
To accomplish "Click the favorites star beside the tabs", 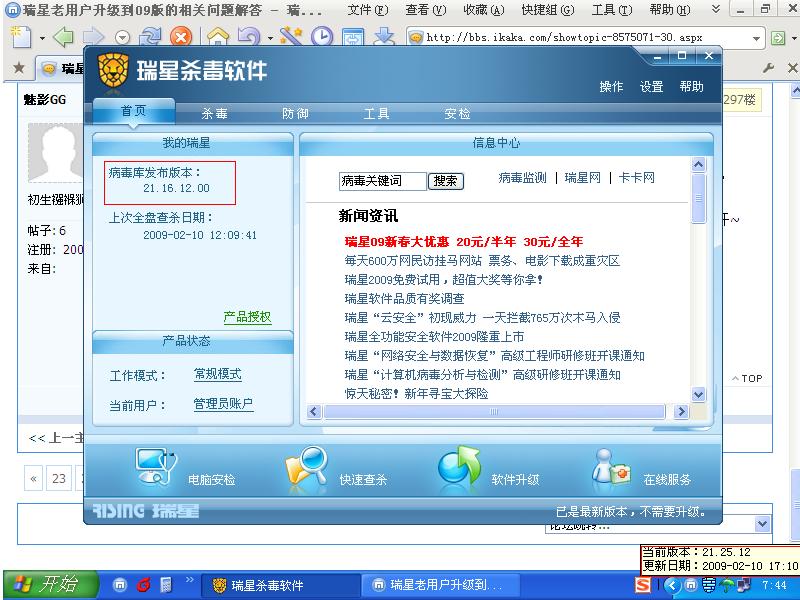I will [19, 67].
